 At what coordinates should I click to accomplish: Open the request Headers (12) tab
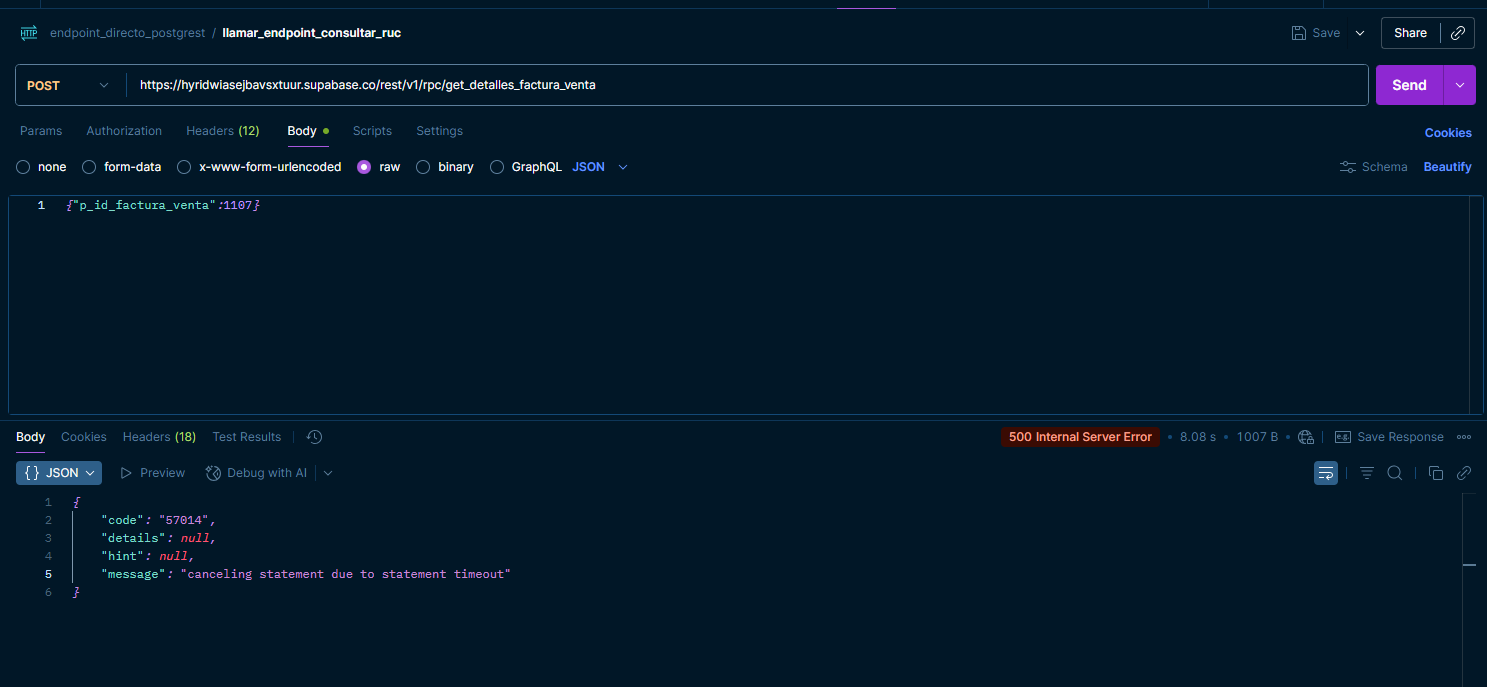(223, 131)
